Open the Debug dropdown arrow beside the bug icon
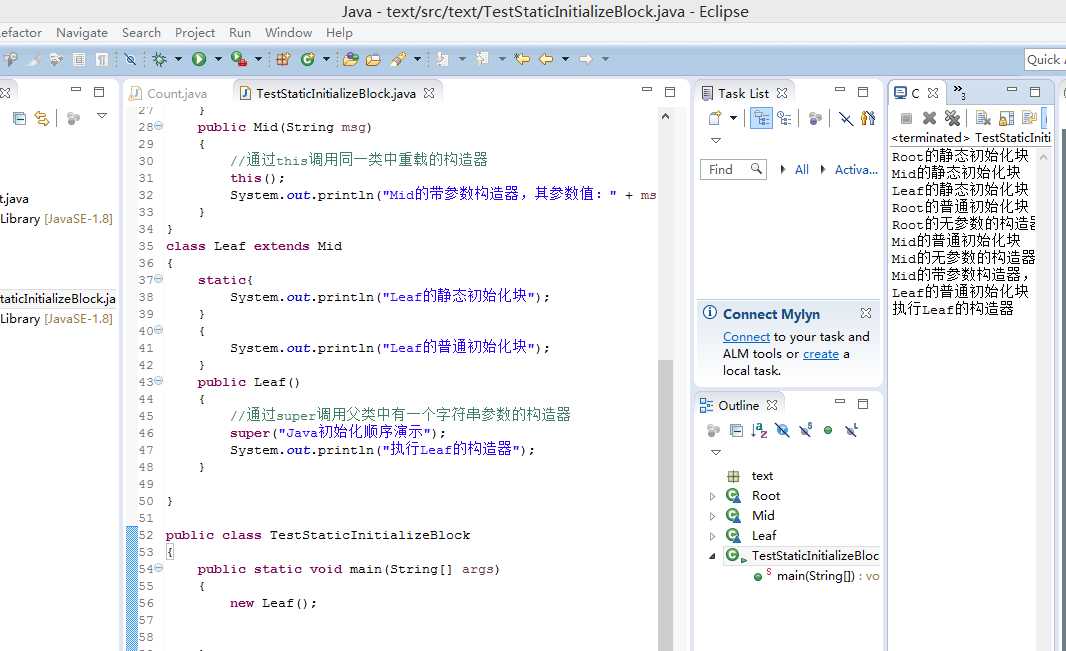Image resolution: width=1066 pixels, height=651 pixels. [x=178, y=59]
